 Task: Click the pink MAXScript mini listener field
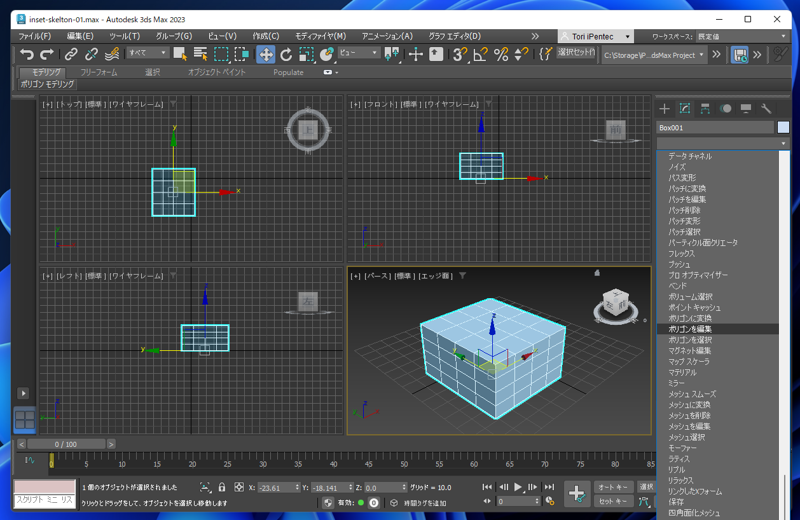(44, 487)
